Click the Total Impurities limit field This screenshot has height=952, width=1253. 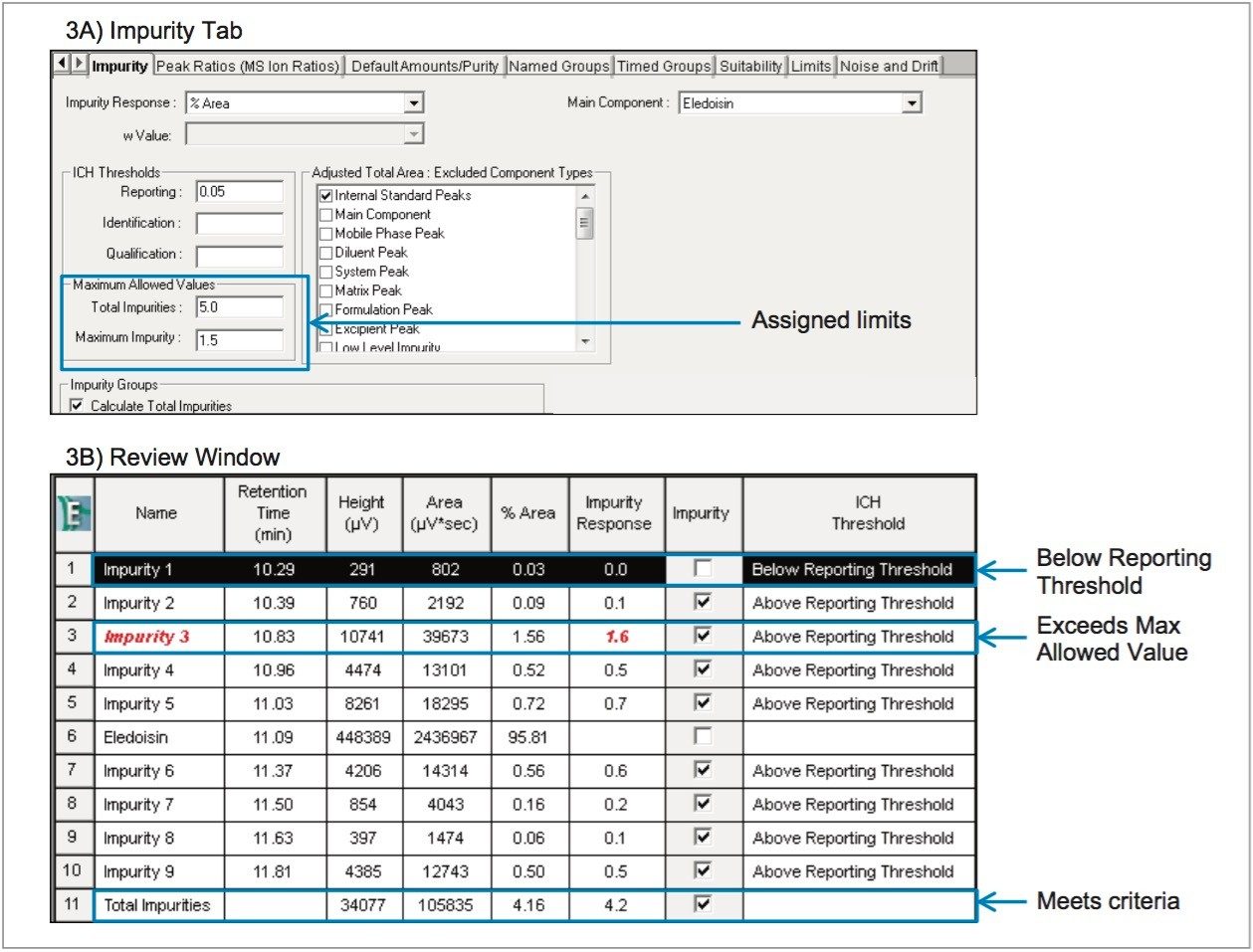[x=239, y=307]
